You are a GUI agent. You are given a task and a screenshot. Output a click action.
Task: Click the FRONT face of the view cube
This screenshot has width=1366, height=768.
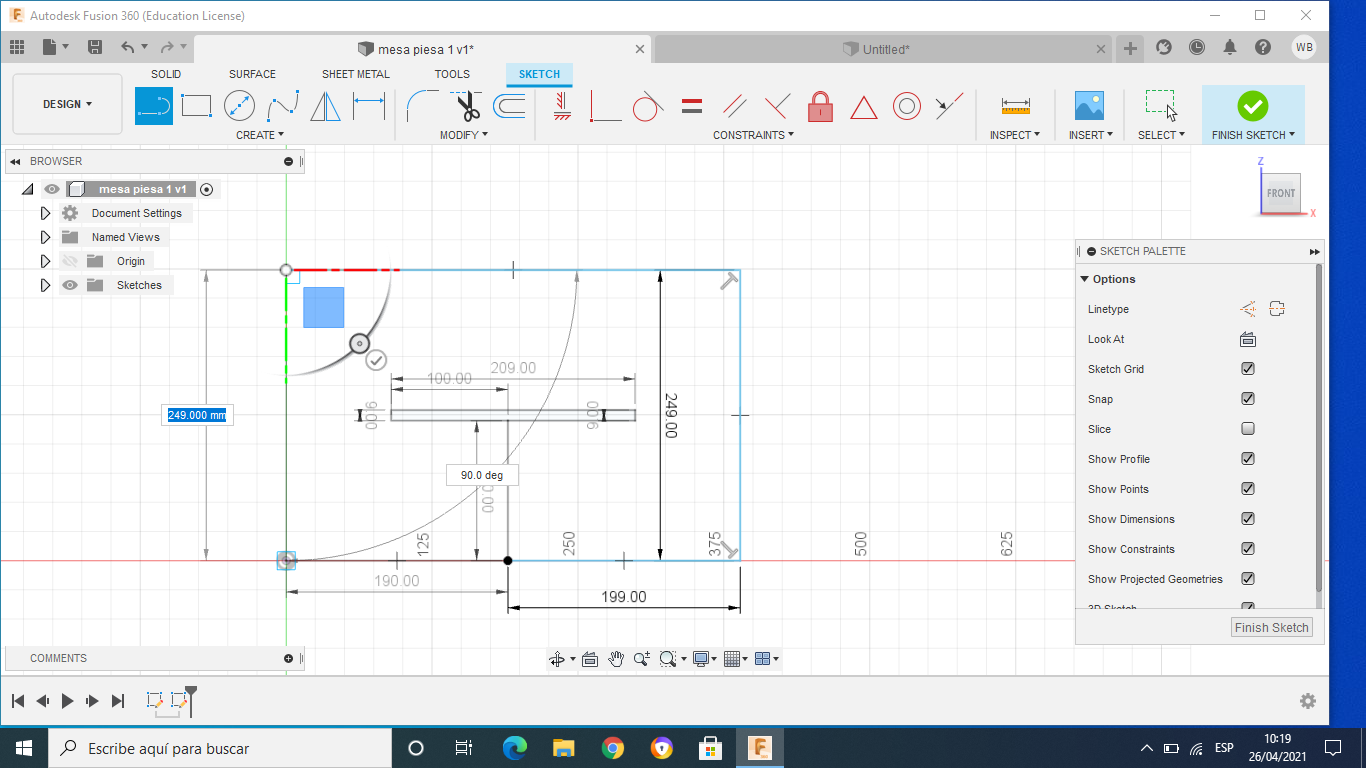point(1280,193)
